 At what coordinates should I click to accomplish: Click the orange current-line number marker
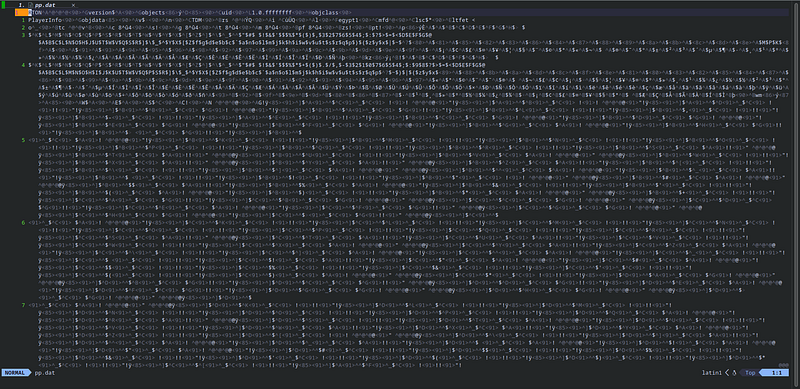(21, 12)
